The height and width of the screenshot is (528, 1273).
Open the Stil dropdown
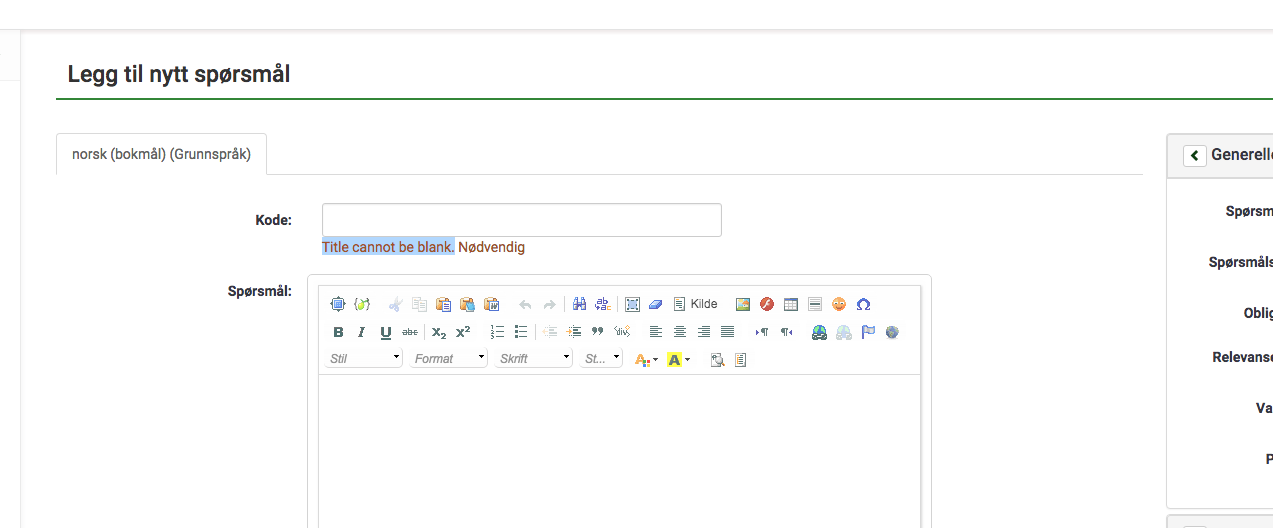(x=365, y=358)
